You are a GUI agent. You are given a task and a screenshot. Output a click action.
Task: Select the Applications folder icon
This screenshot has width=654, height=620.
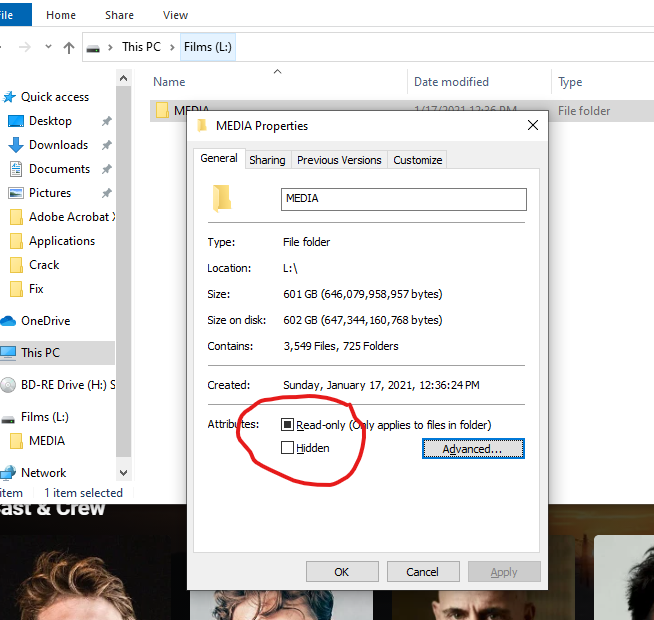[x=16, y=241]
